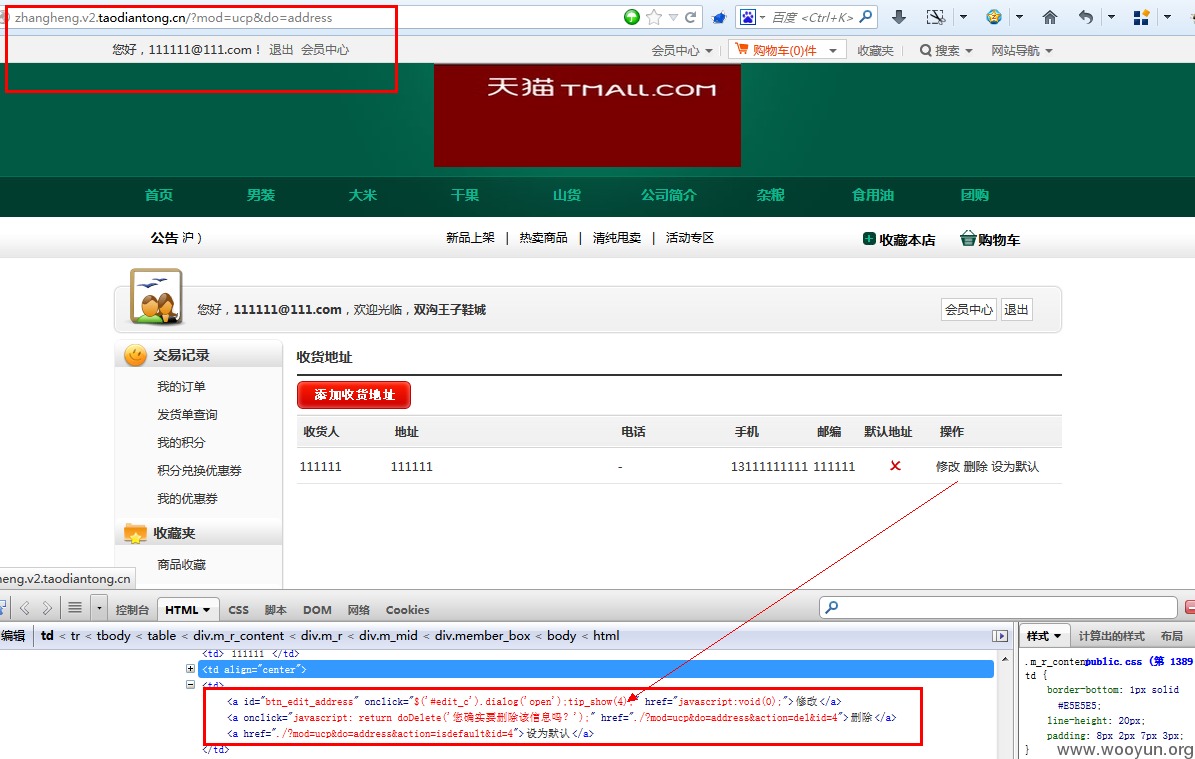Click the 添加收货地址 red button

click(354, 395)
